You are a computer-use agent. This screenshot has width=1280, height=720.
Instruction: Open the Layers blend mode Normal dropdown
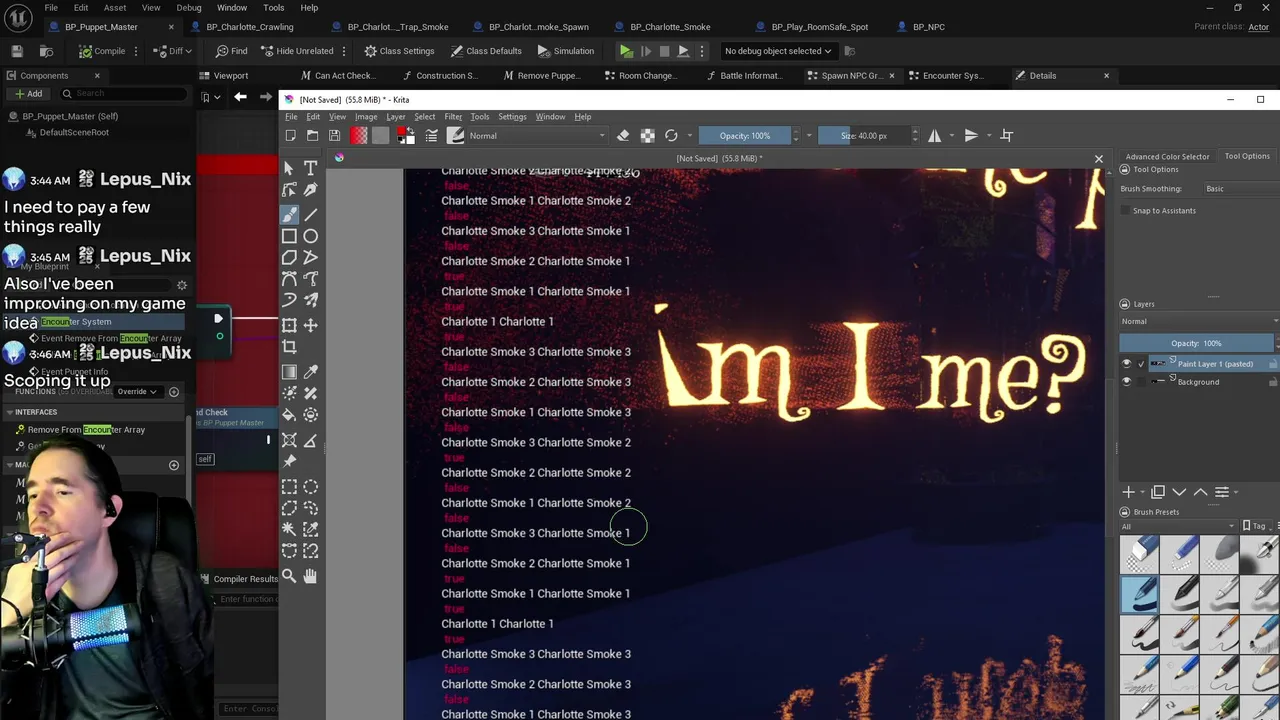[1199, 321]
